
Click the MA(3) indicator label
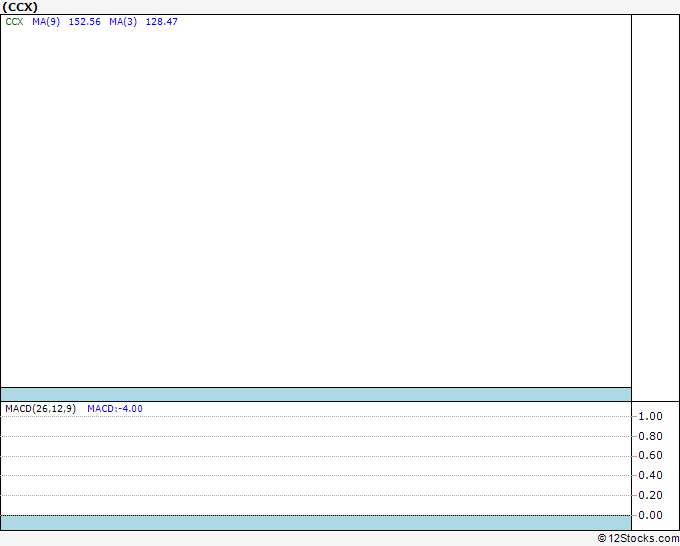(x=123, y=22)
